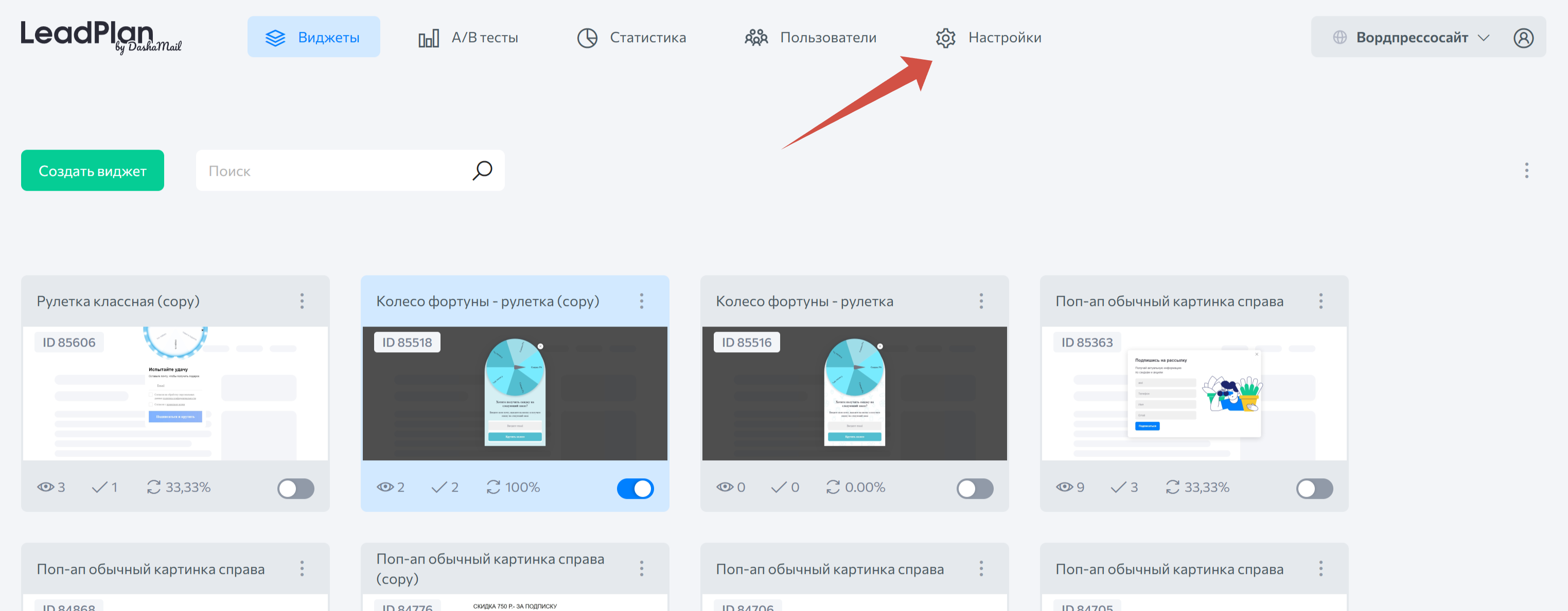Open three-dot menu of ID 85363 card
The image size is (1568, 611).
[x=1321, y=301]
